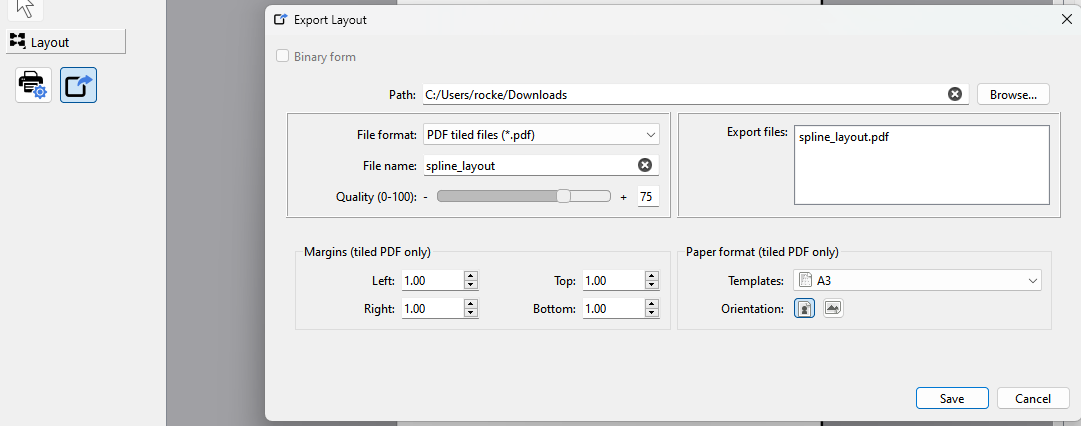The height and width of the screenshot is (426, 1081).
Task: Increase the Left margin value
Action: pyautogui.click(x=471, y=276)
